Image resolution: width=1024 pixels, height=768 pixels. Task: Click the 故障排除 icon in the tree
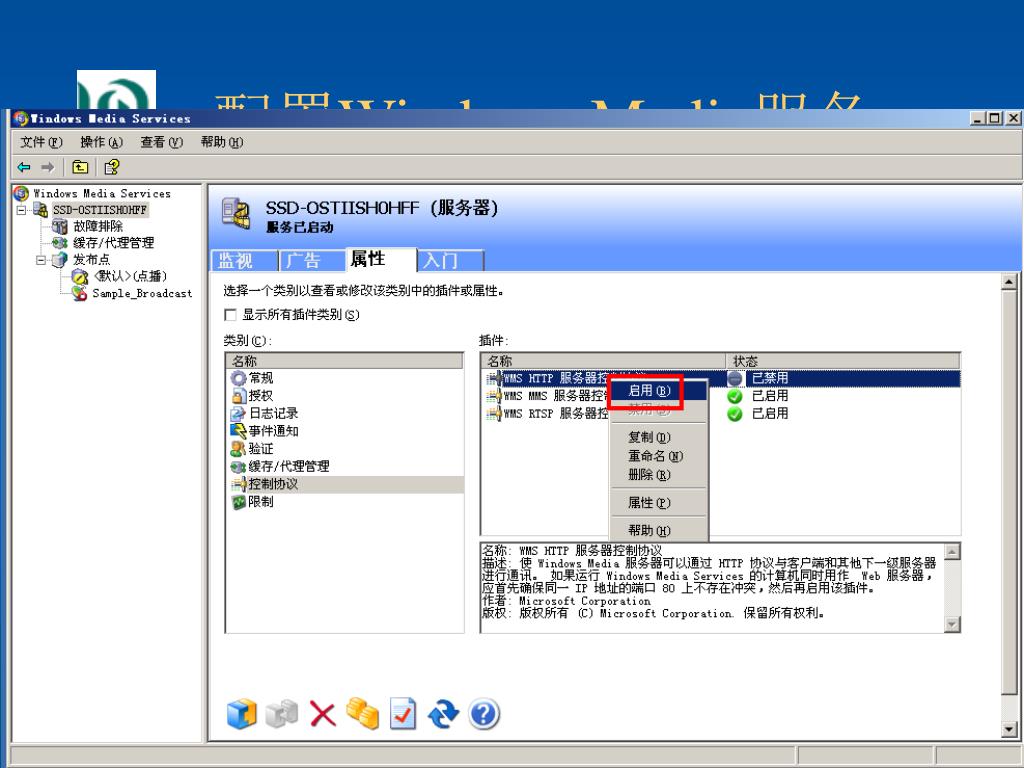[59, 226]
